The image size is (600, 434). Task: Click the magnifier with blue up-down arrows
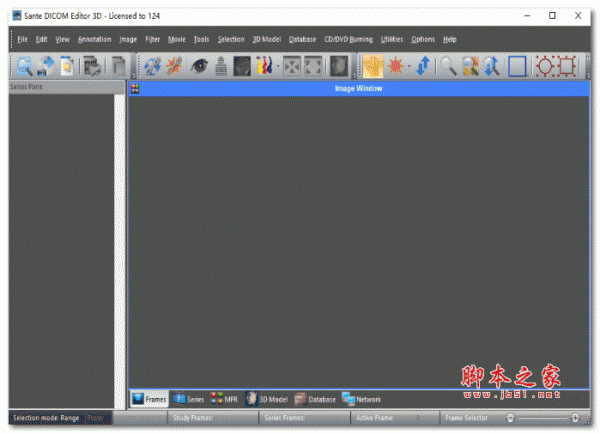(x=492, y=66)
